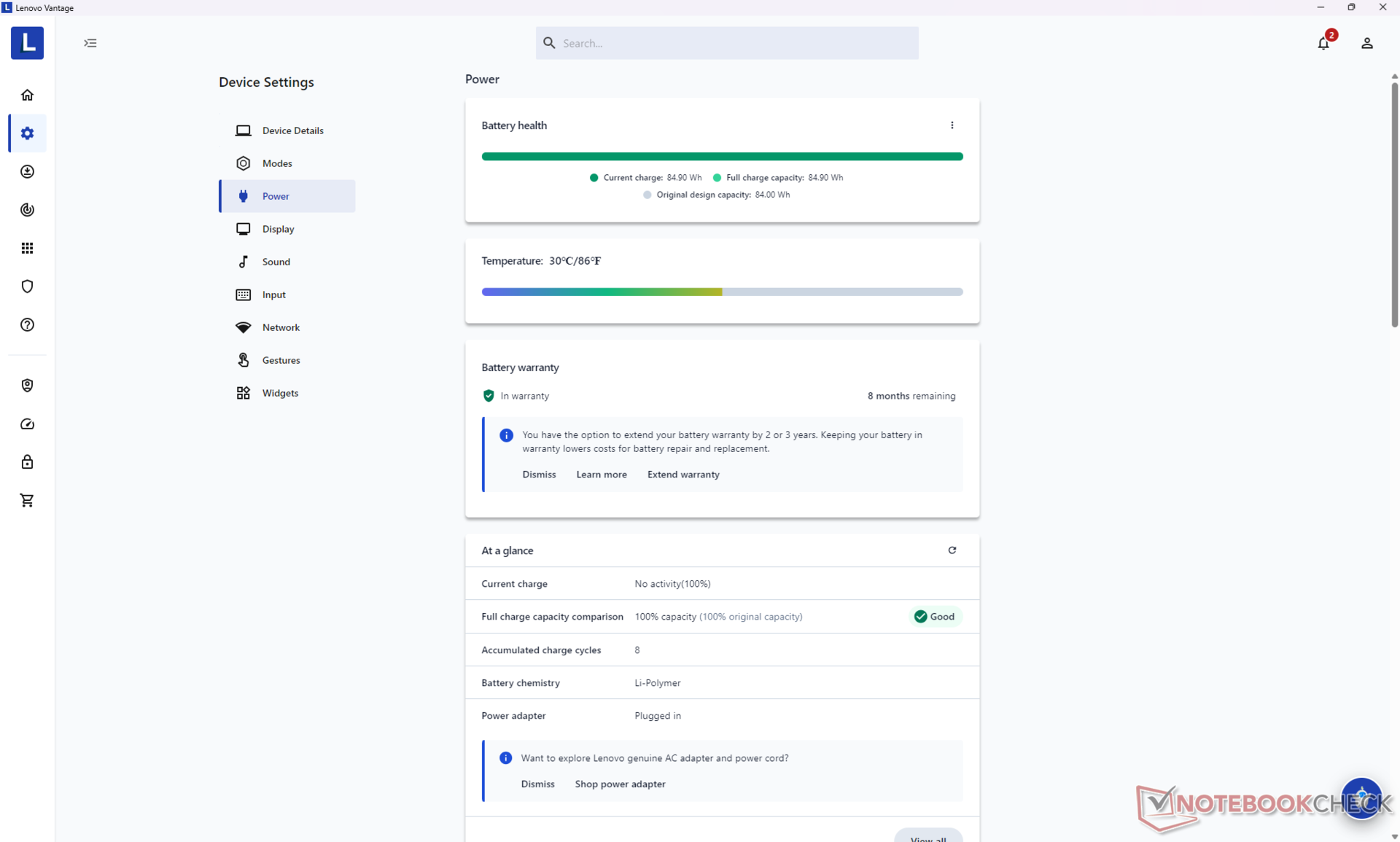The image size is (1400, 842).
Task: Dismiss the battery warranty notice
Action: [538, 475]
